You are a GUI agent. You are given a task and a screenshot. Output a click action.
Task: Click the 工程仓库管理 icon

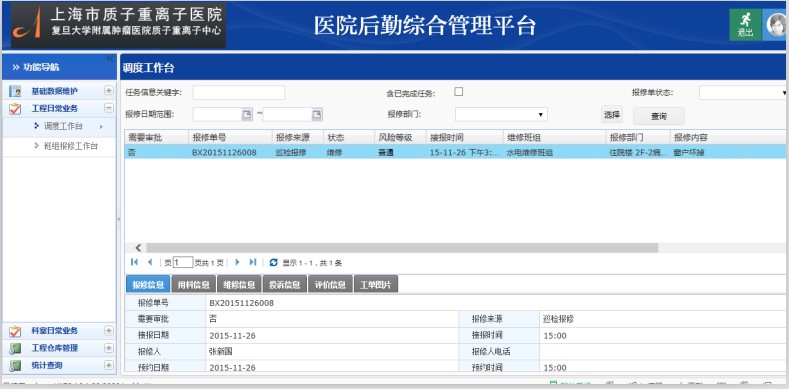click(15, 348)
